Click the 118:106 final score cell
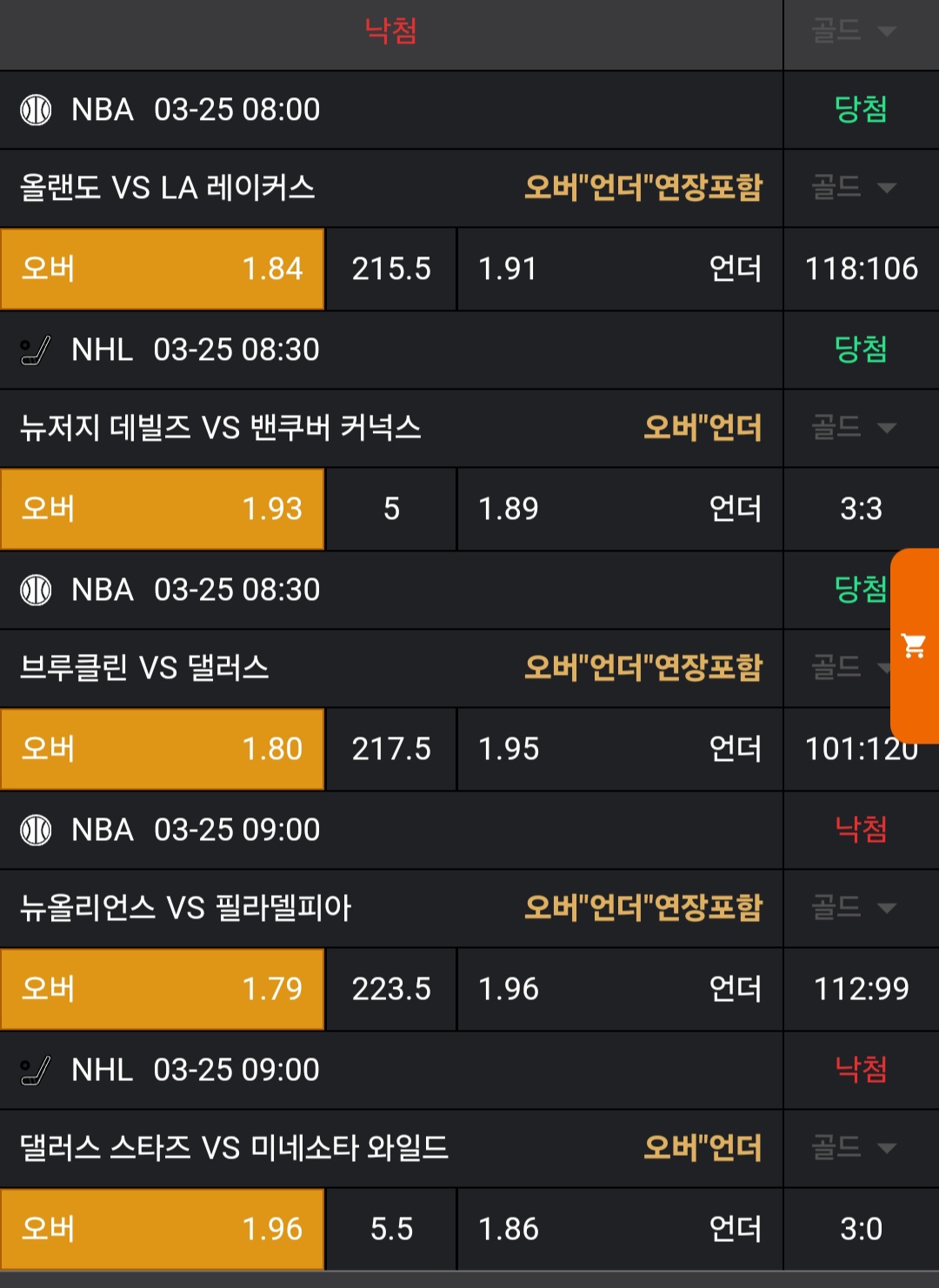This screenshot has width=939, height=1288. click(x=861, y=269)
